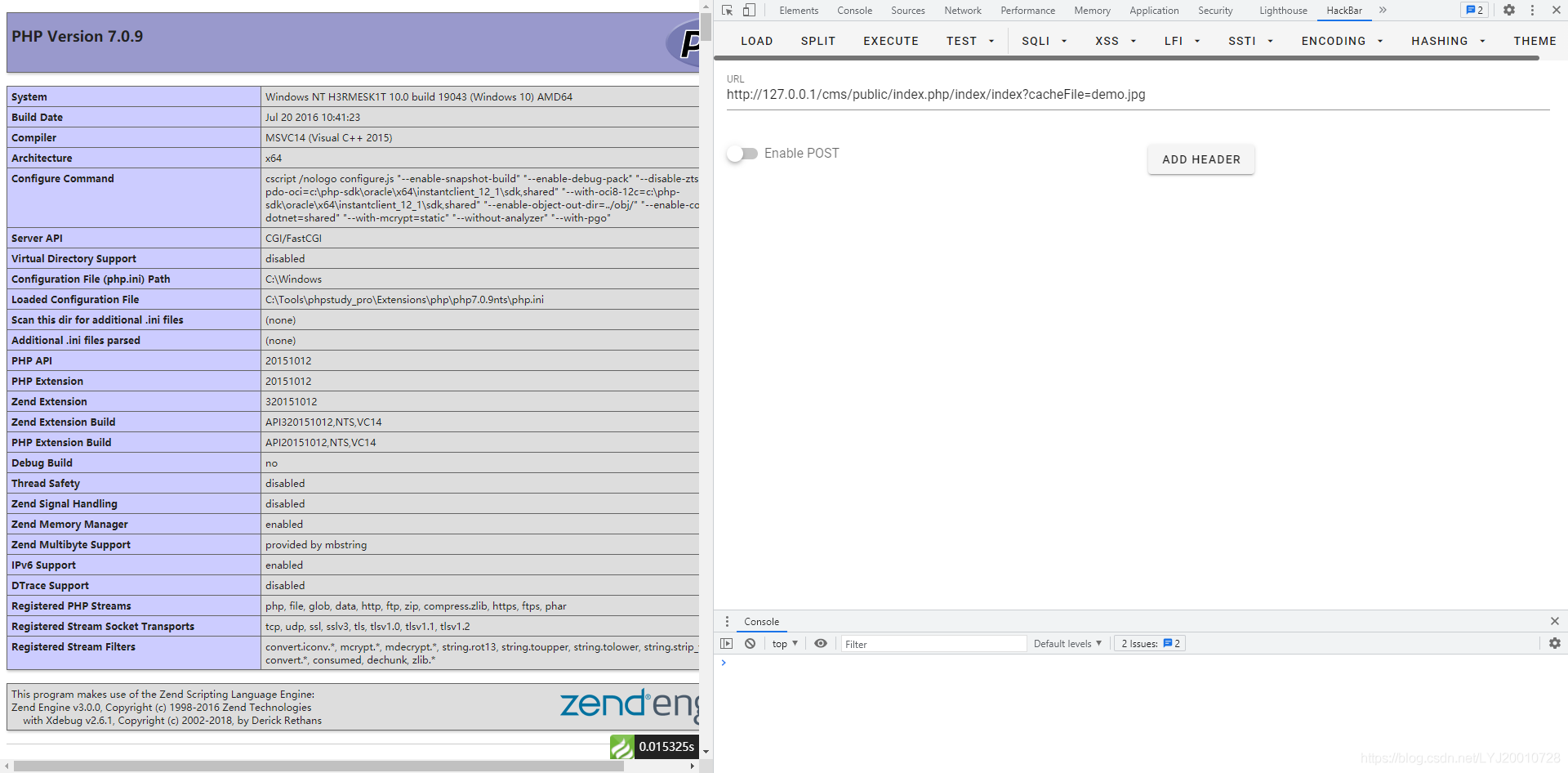Clear console with the ban icon

tap(750, 644)
